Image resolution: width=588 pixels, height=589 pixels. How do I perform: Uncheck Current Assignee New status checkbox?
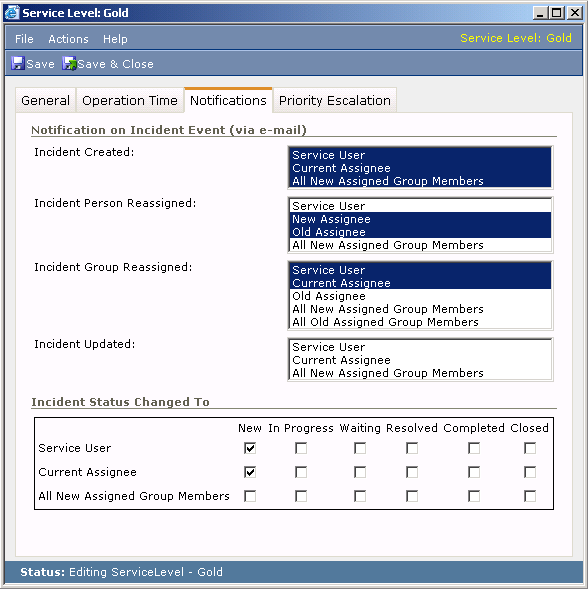[250, 472]
